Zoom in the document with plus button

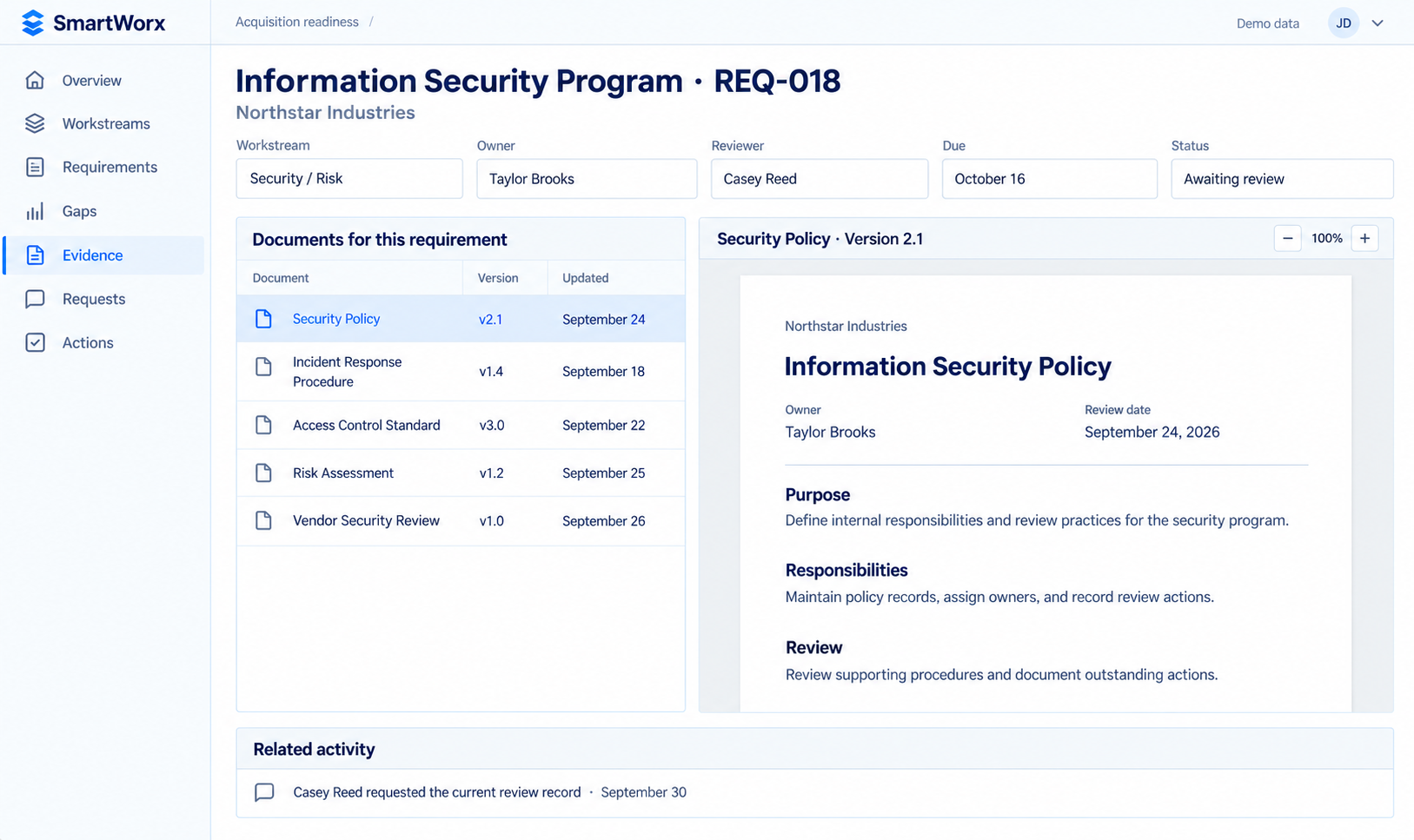pos(1364,238)
